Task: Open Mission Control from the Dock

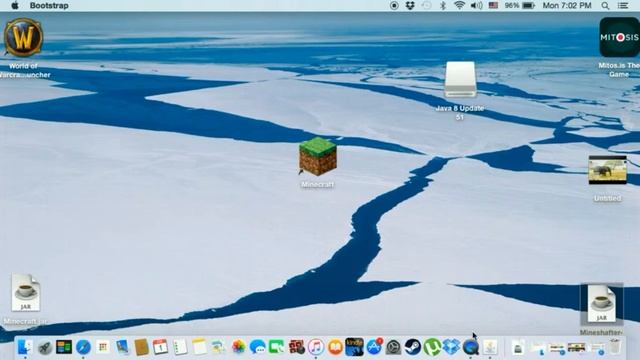Action: click(x=64, y=347)
